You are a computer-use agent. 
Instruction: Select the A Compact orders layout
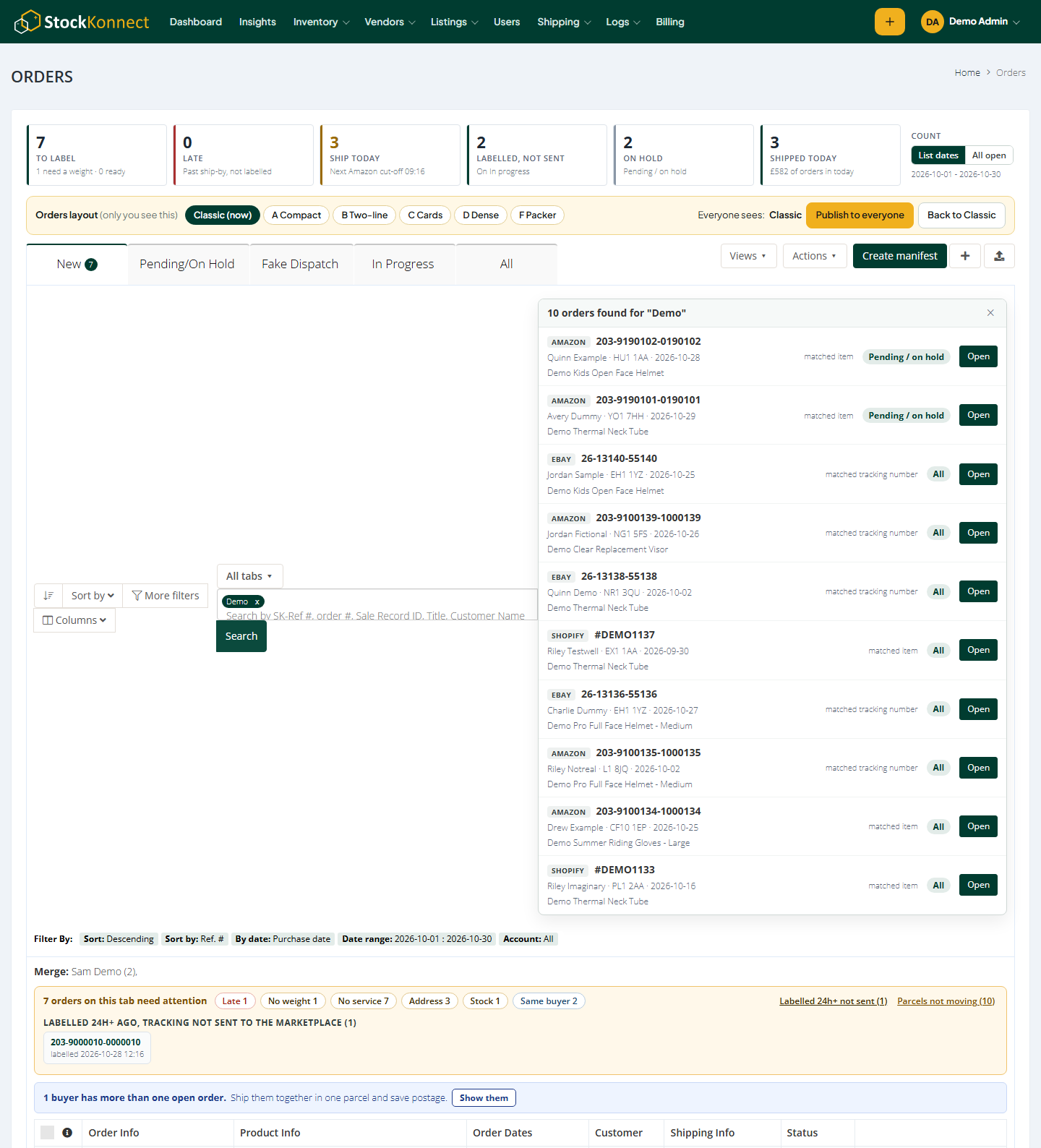coord(296,215)
